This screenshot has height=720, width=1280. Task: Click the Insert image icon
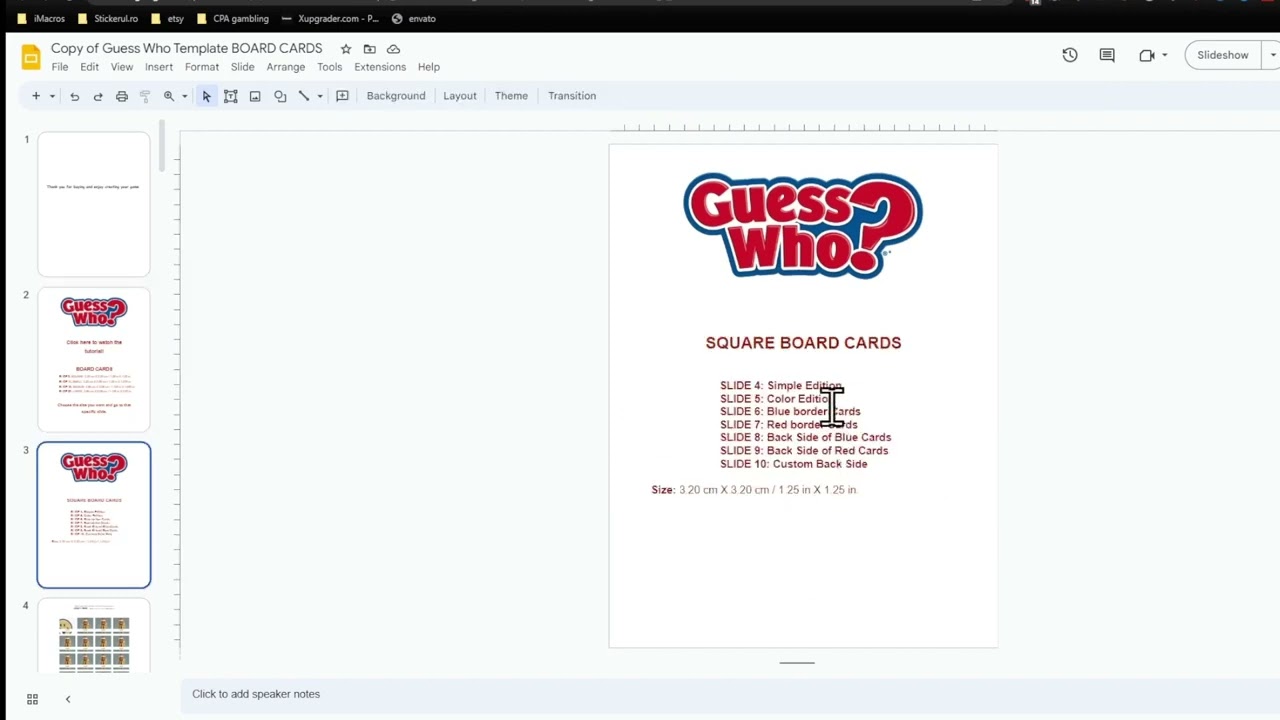pyautogui.click(x=255, y=96)
